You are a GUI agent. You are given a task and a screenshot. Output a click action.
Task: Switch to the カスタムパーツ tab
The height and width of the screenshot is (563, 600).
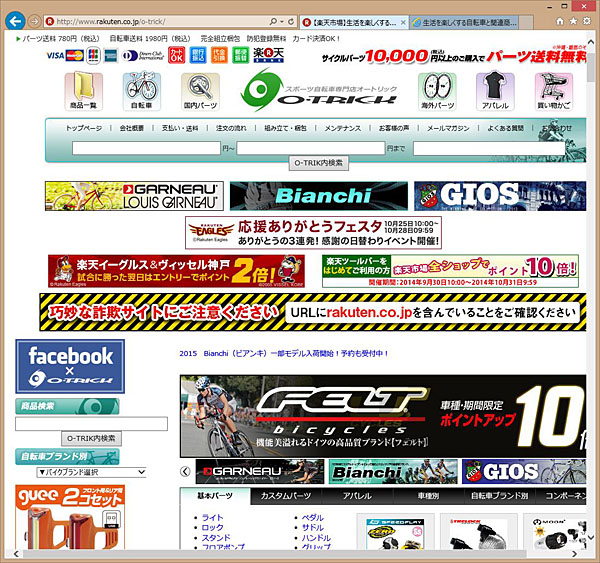tap(286, 496)
